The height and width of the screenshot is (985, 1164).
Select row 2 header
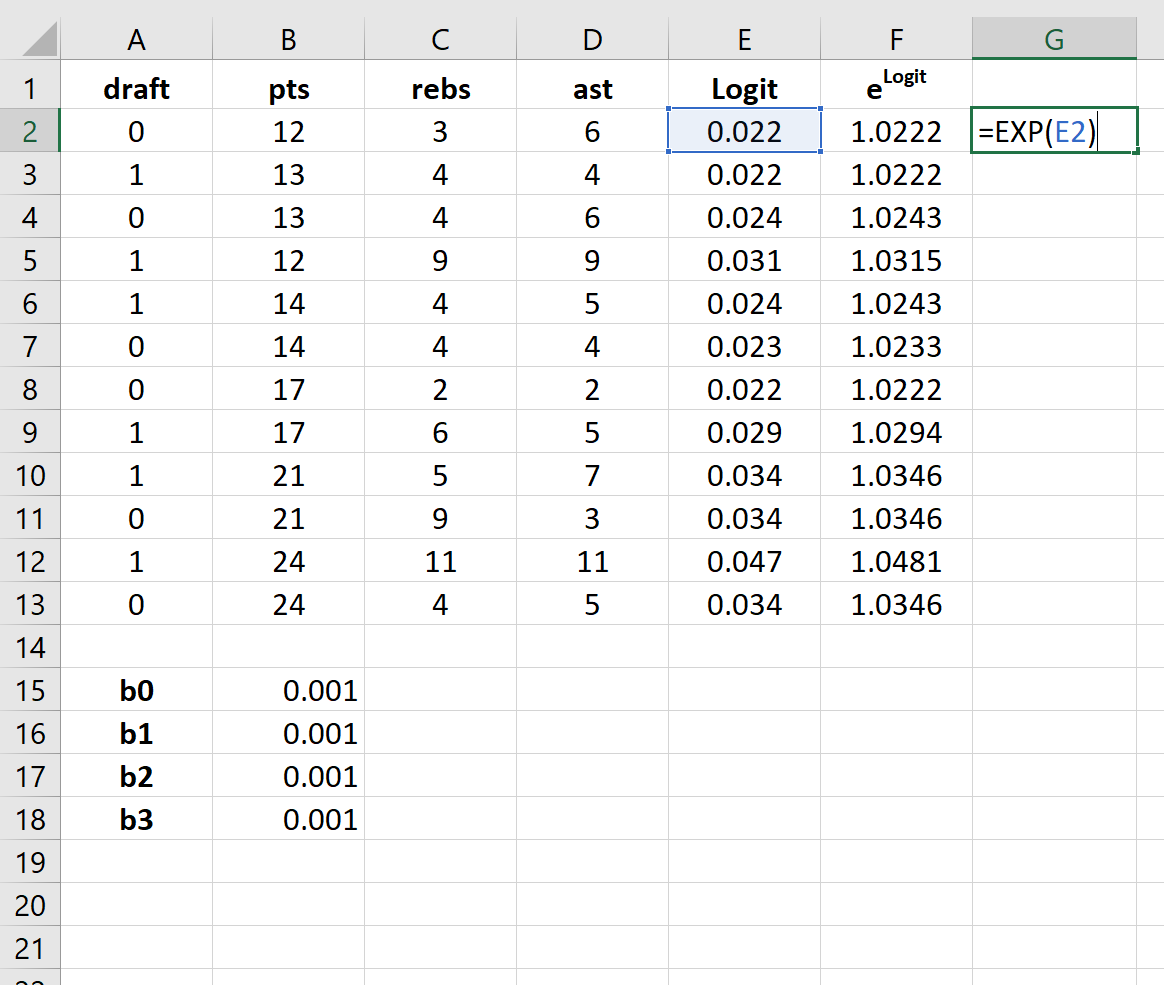[30, 131]
